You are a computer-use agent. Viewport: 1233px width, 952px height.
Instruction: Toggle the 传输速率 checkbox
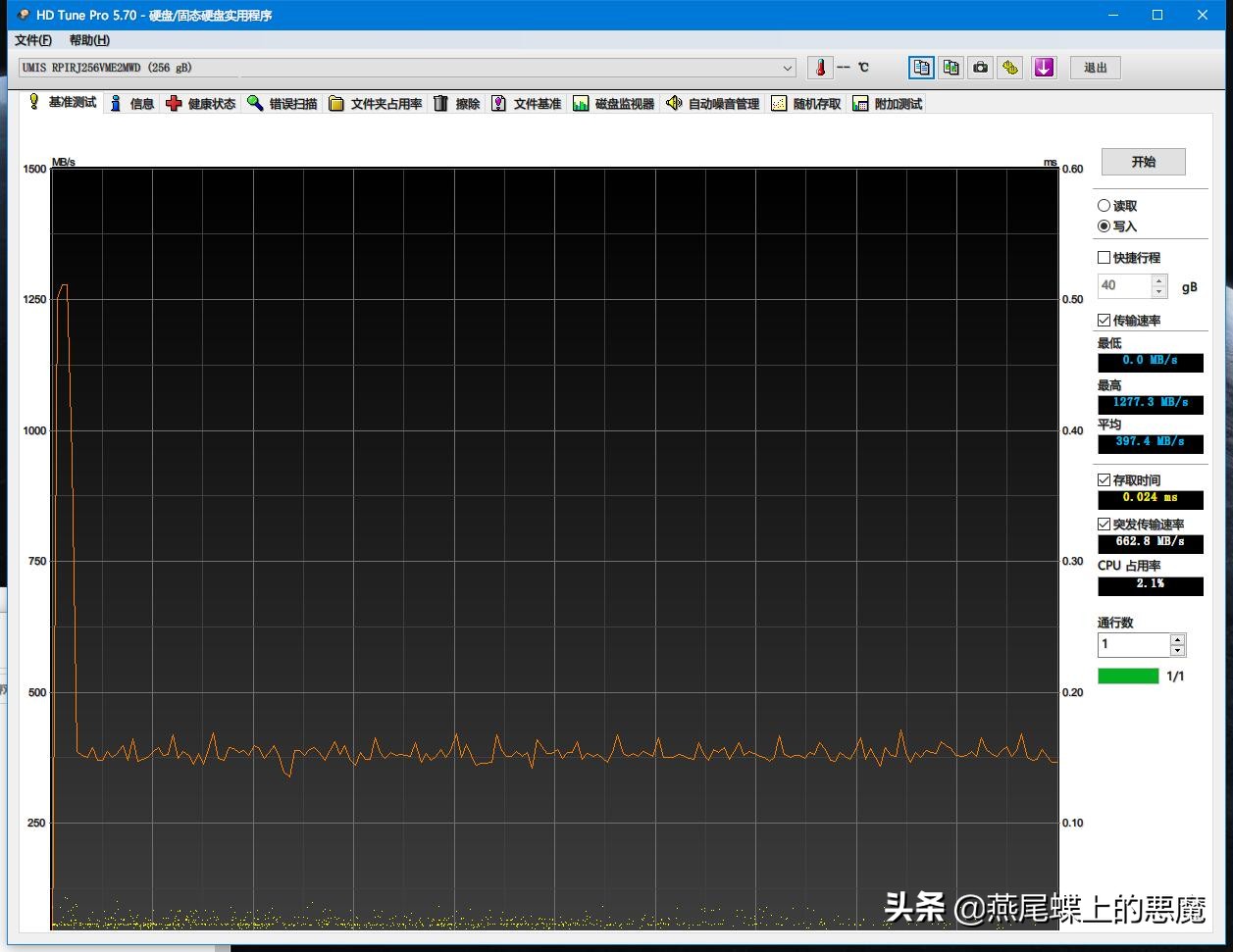click(1104, 321)
